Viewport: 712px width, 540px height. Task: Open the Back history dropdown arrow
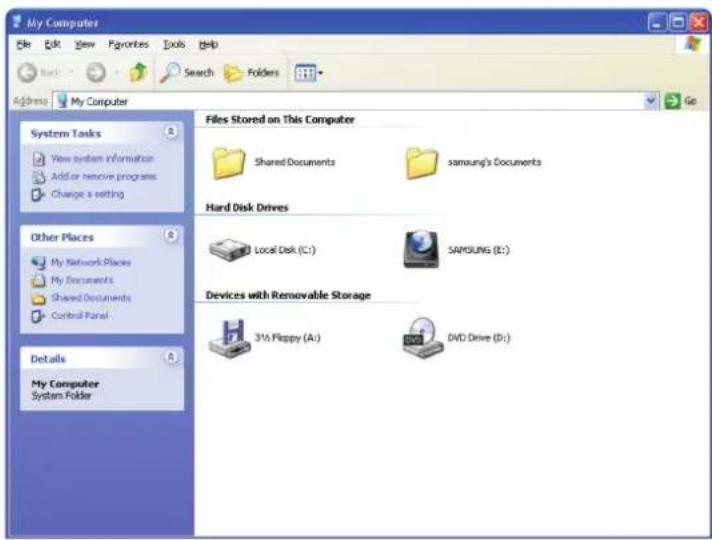tap(71, 73)
